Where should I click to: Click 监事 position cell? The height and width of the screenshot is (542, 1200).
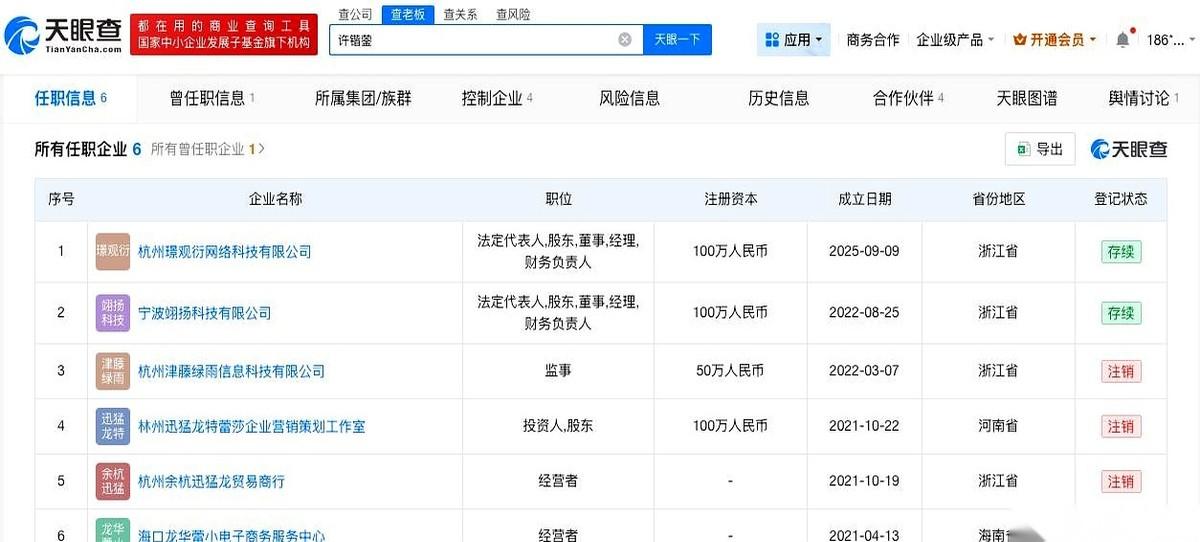558,371
